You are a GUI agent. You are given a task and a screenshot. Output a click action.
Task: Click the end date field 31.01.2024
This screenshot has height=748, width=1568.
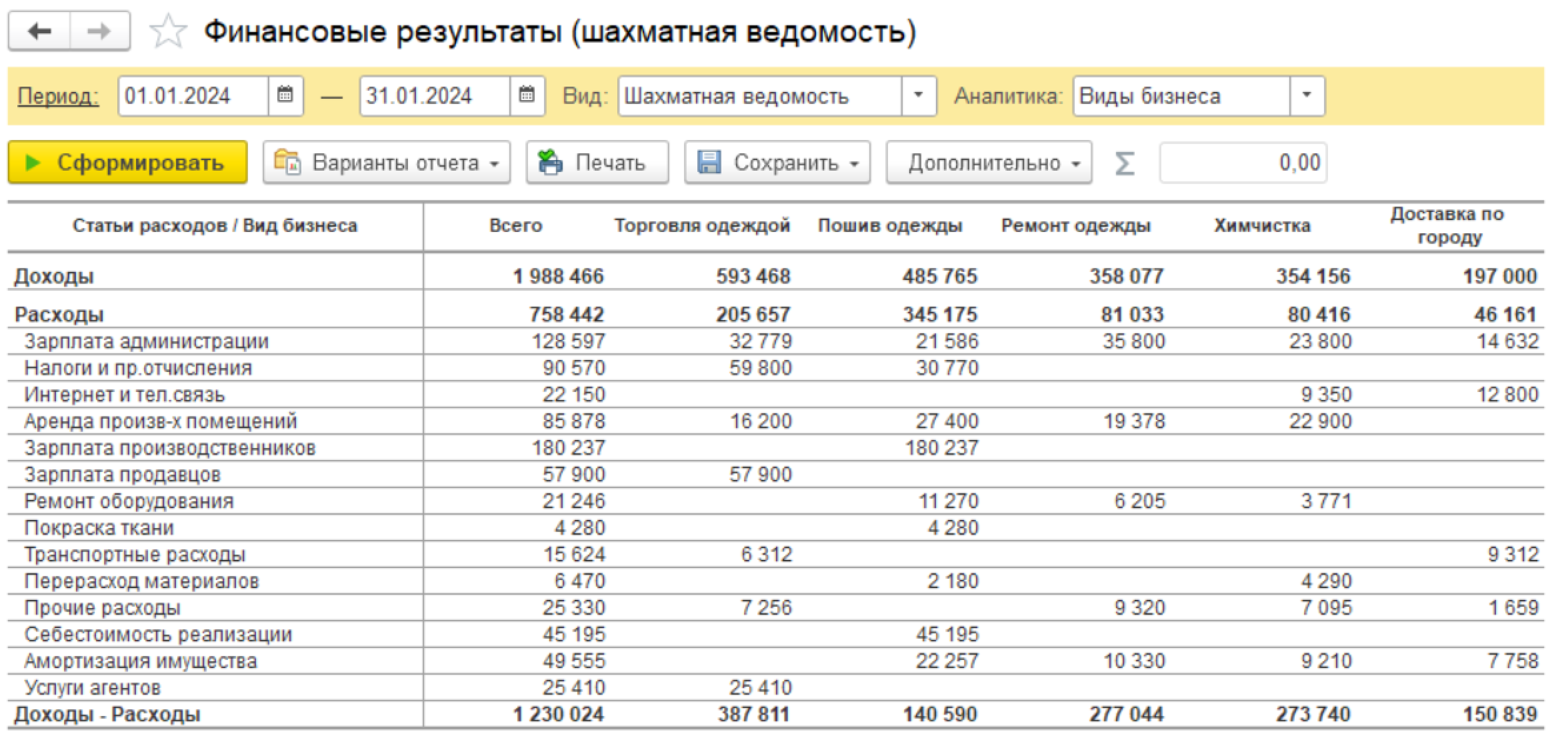point(433,96)
